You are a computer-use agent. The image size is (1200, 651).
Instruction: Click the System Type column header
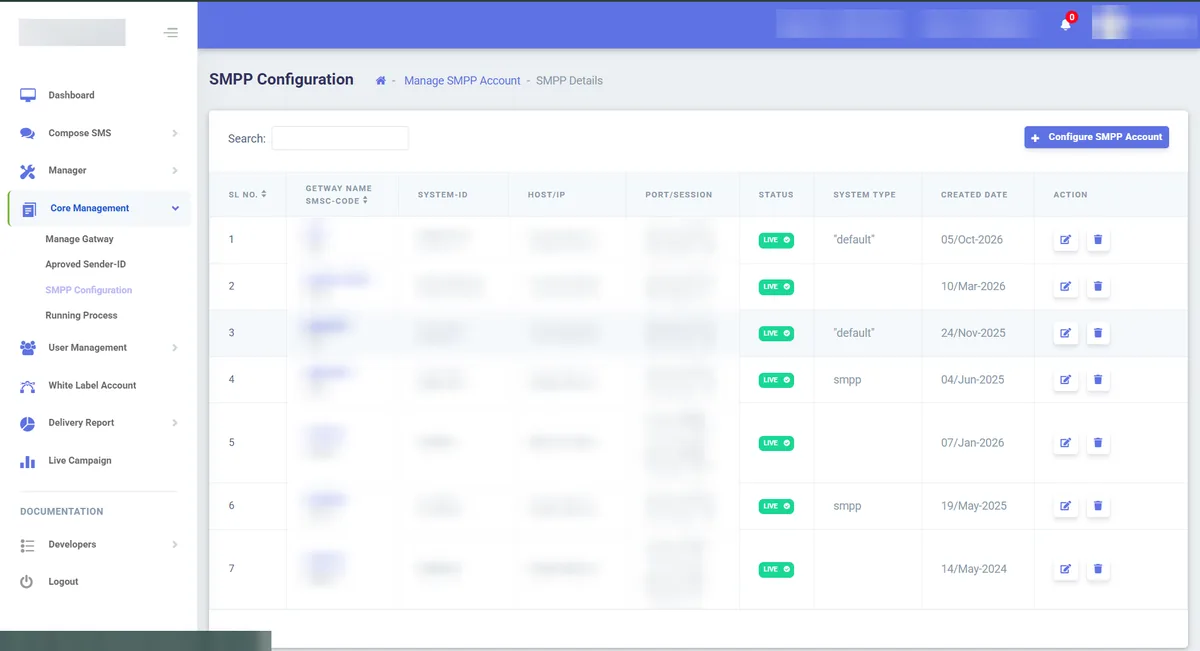coord(864,195)
